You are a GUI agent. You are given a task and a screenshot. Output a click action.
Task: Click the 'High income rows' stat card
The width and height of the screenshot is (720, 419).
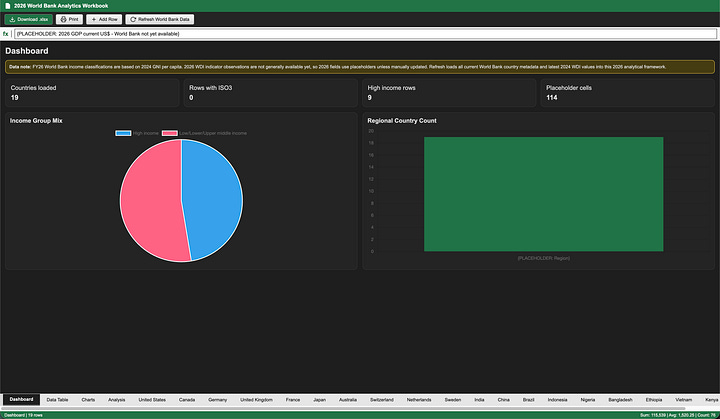(449, 93)
